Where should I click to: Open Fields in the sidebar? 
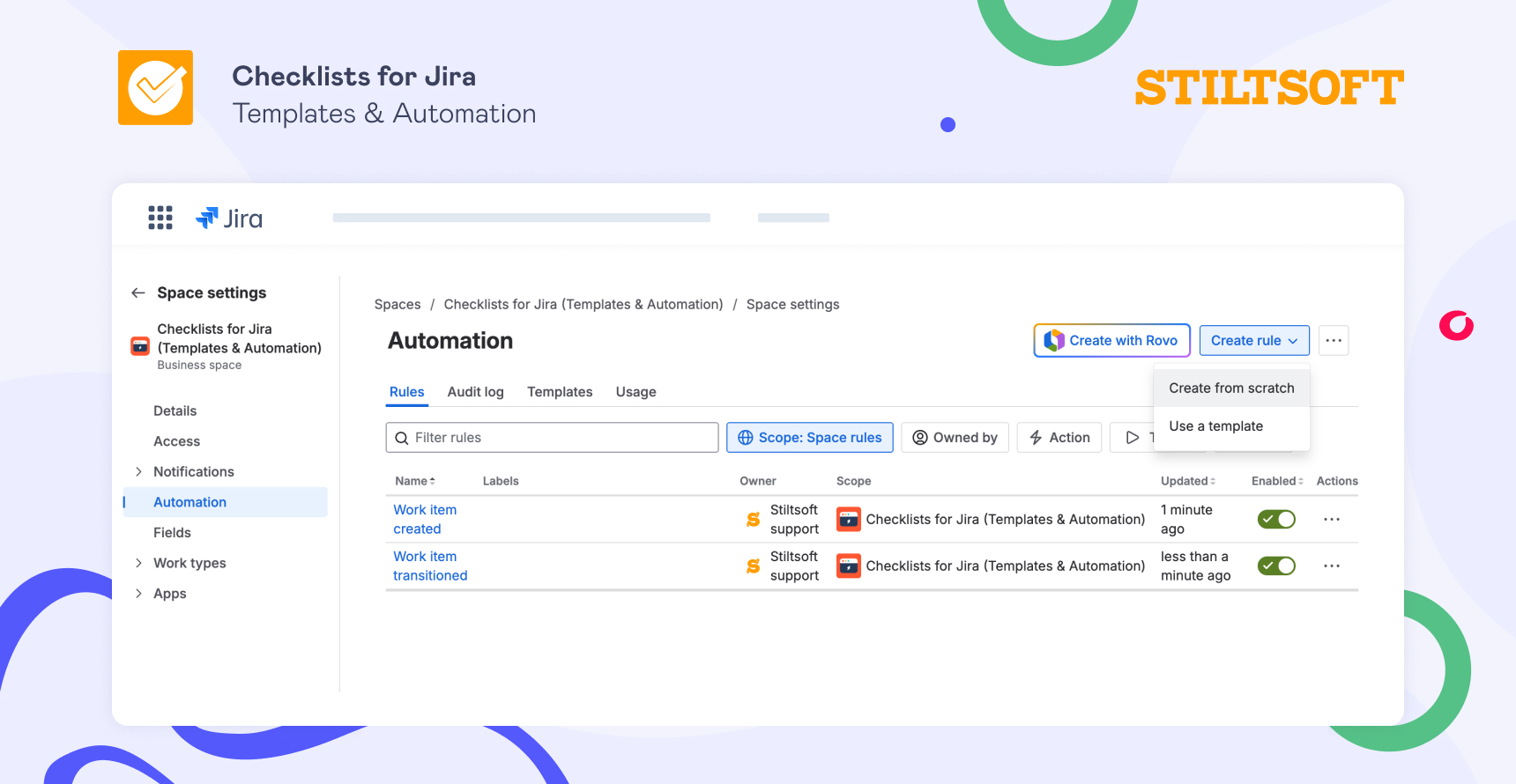172,533
